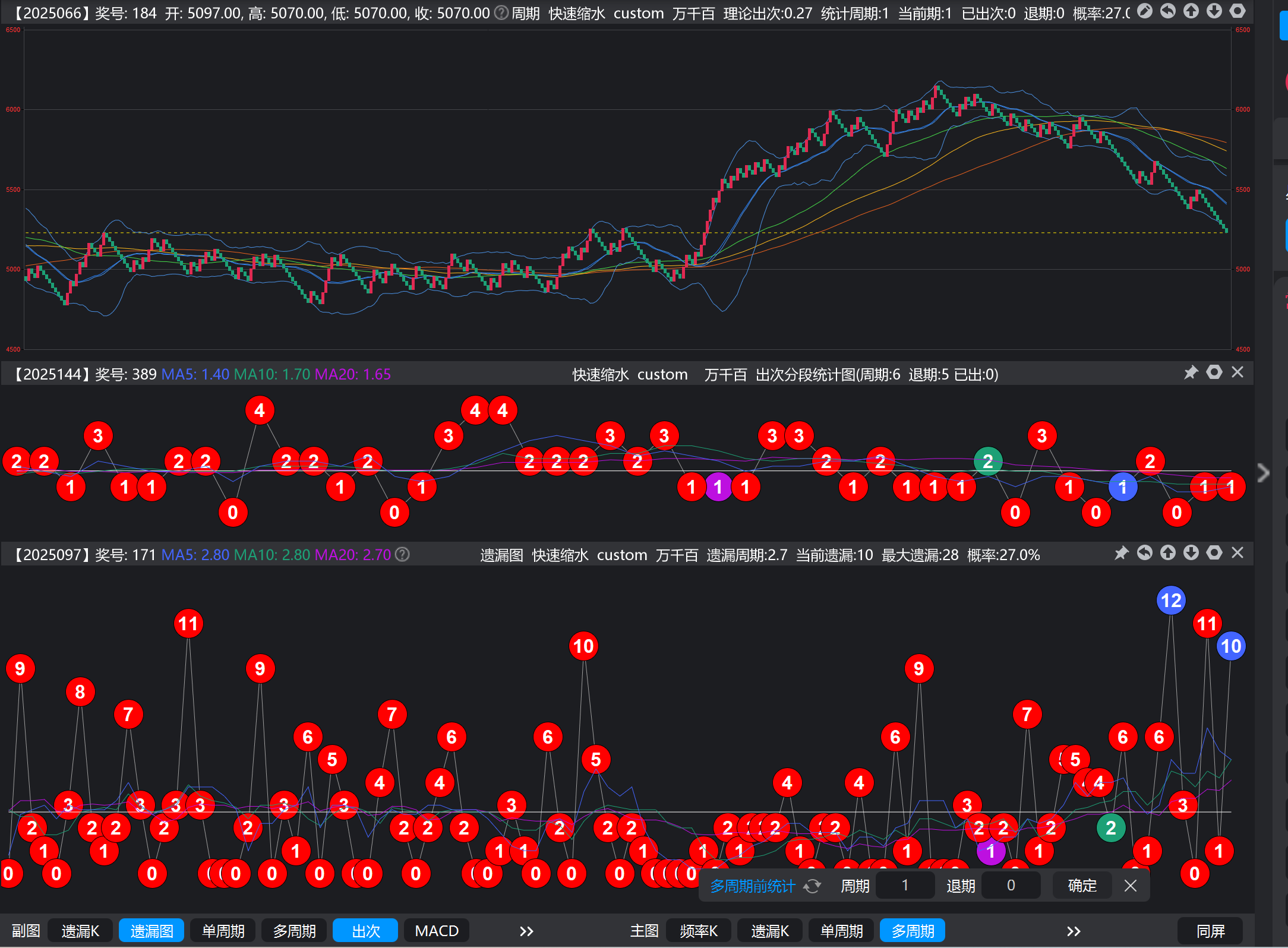Expand more main chart options after 多周期

click(x=1073, y=931)
